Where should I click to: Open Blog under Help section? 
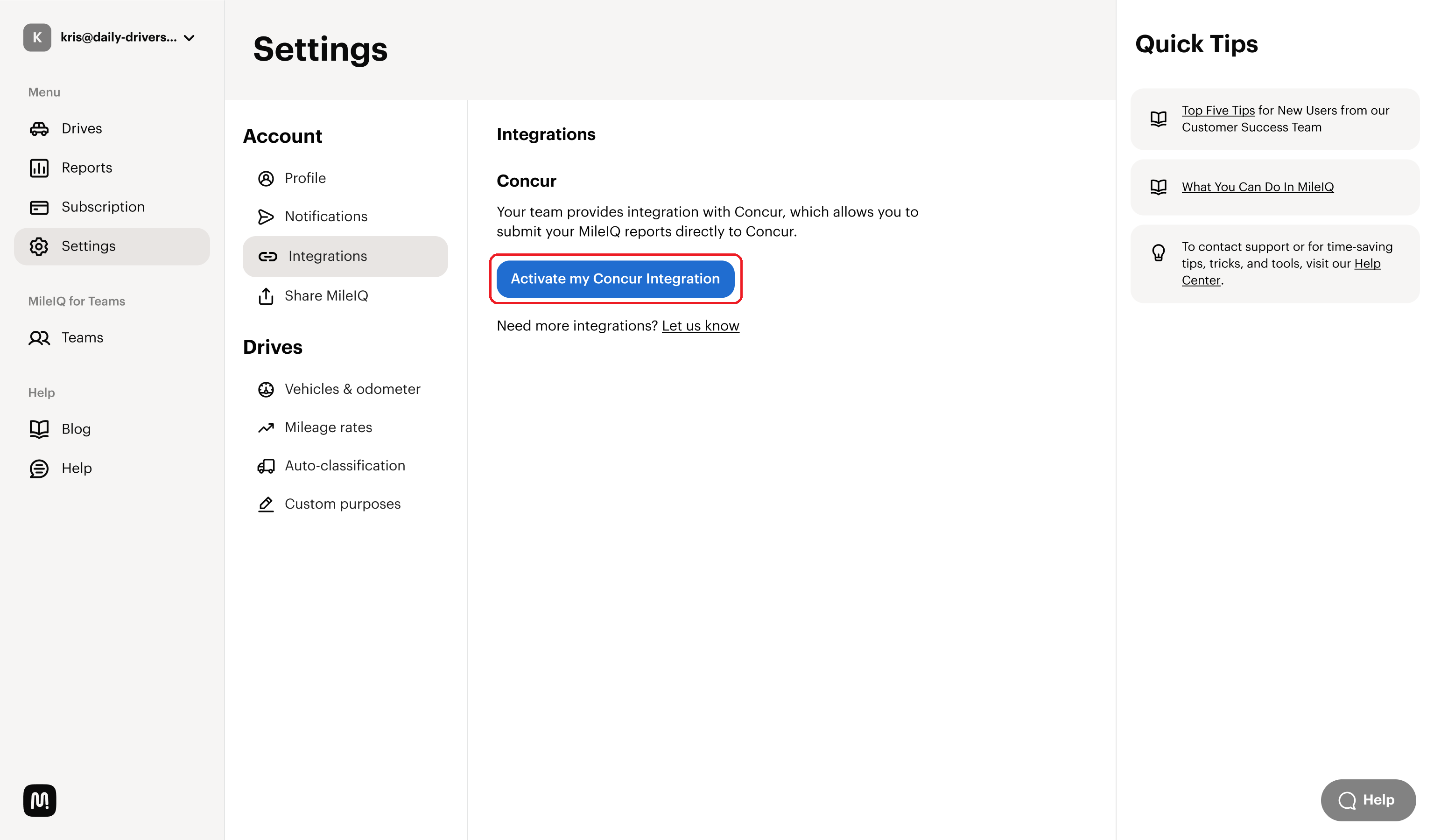[112, 429]
